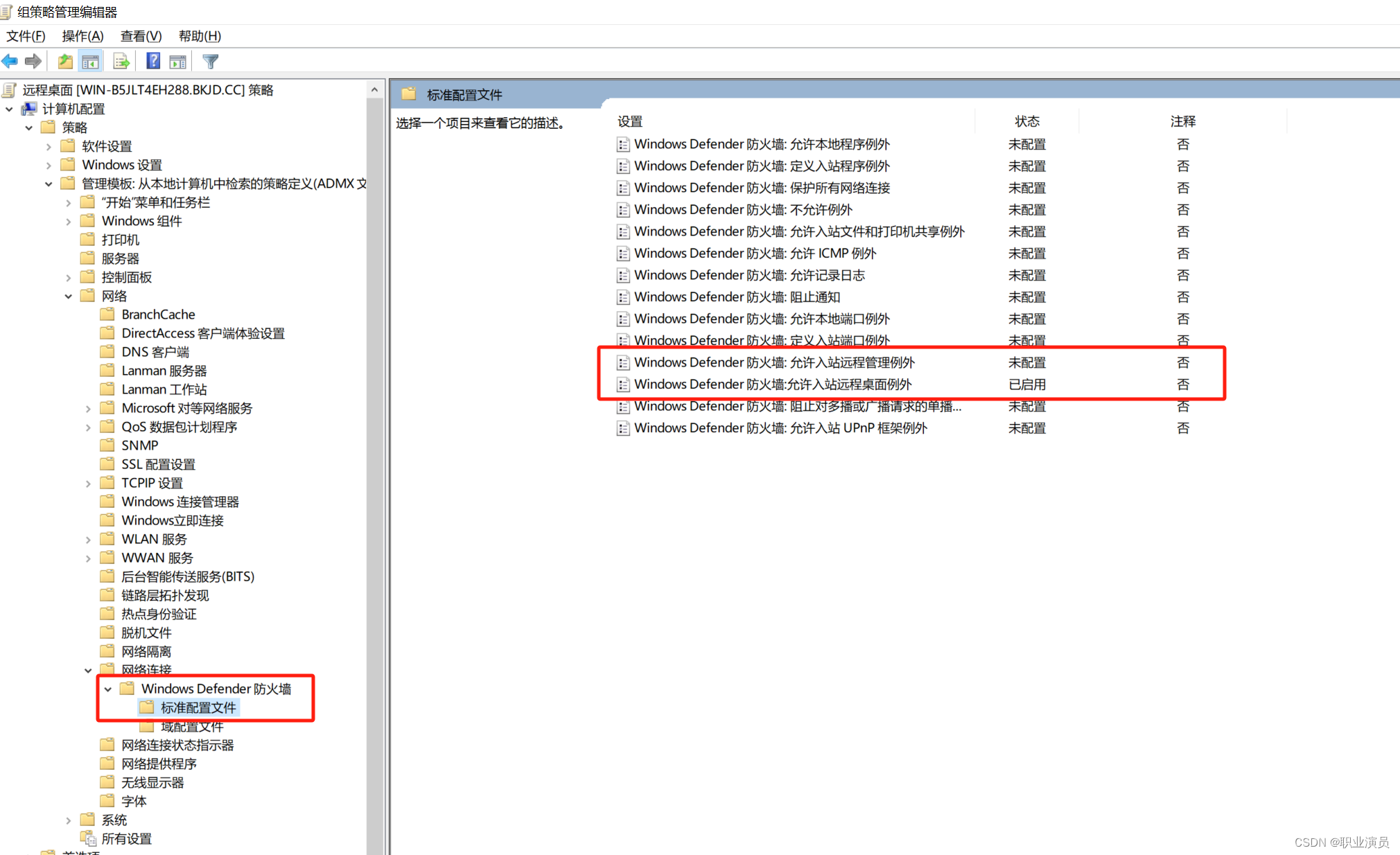Select the 允许入站远程管理例外 policy setting
1400x855 pixels.
(773, 362)
